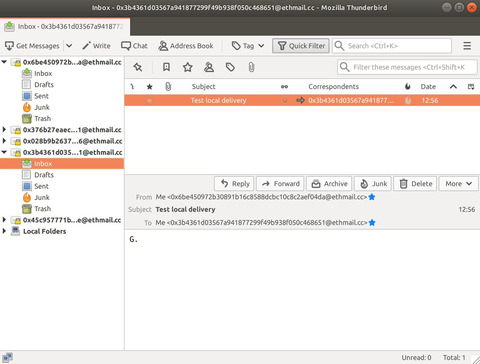Click star next to To address
Screen dimensions: 480x364
click(372, 223)
